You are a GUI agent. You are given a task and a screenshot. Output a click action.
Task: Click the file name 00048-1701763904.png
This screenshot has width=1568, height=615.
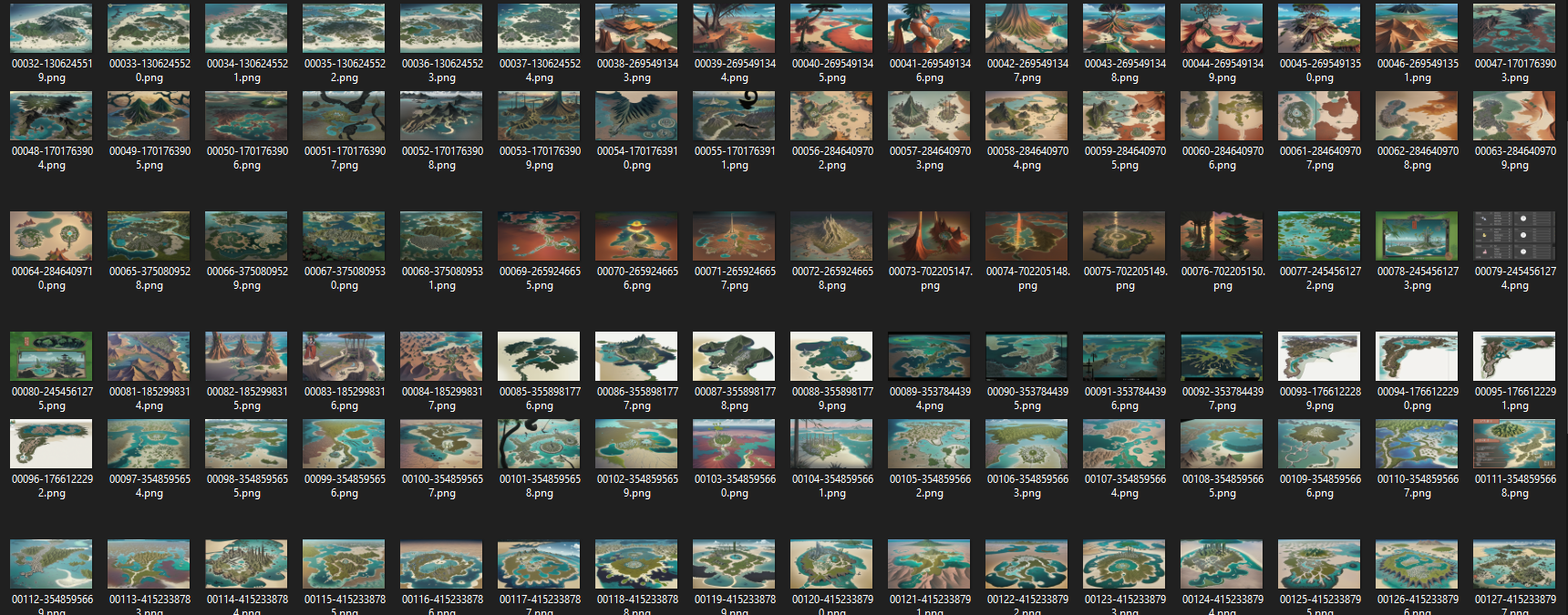pyautogui.click(x=52, y=159)
